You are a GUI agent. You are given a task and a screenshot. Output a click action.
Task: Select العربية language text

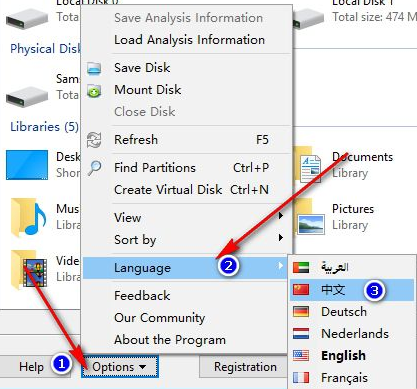(335, 267)
